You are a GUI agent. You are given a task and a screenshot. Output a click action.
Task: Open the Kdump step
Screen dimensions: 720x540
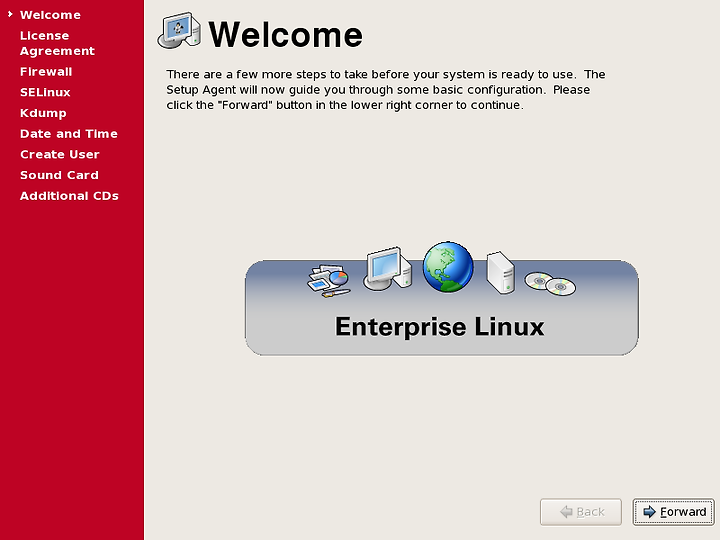[x=43, y=113]
